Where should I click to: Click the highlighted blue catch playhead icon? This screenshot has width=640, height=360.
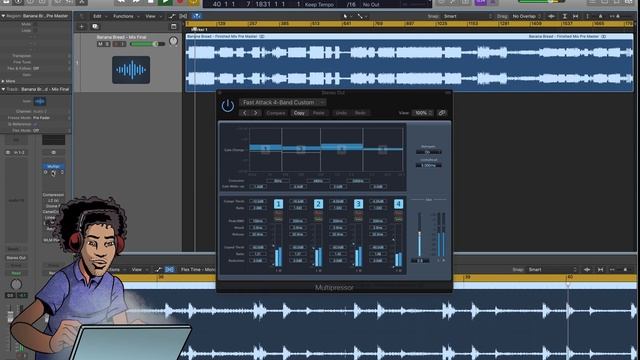click(x=196, y=16)
